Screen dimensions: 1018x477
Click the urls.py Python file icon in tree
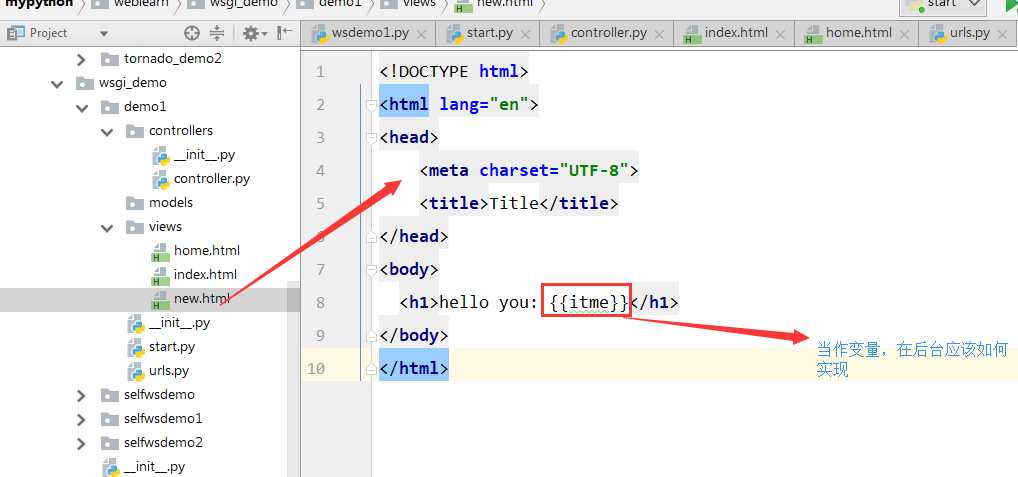(x=135, y=371)
